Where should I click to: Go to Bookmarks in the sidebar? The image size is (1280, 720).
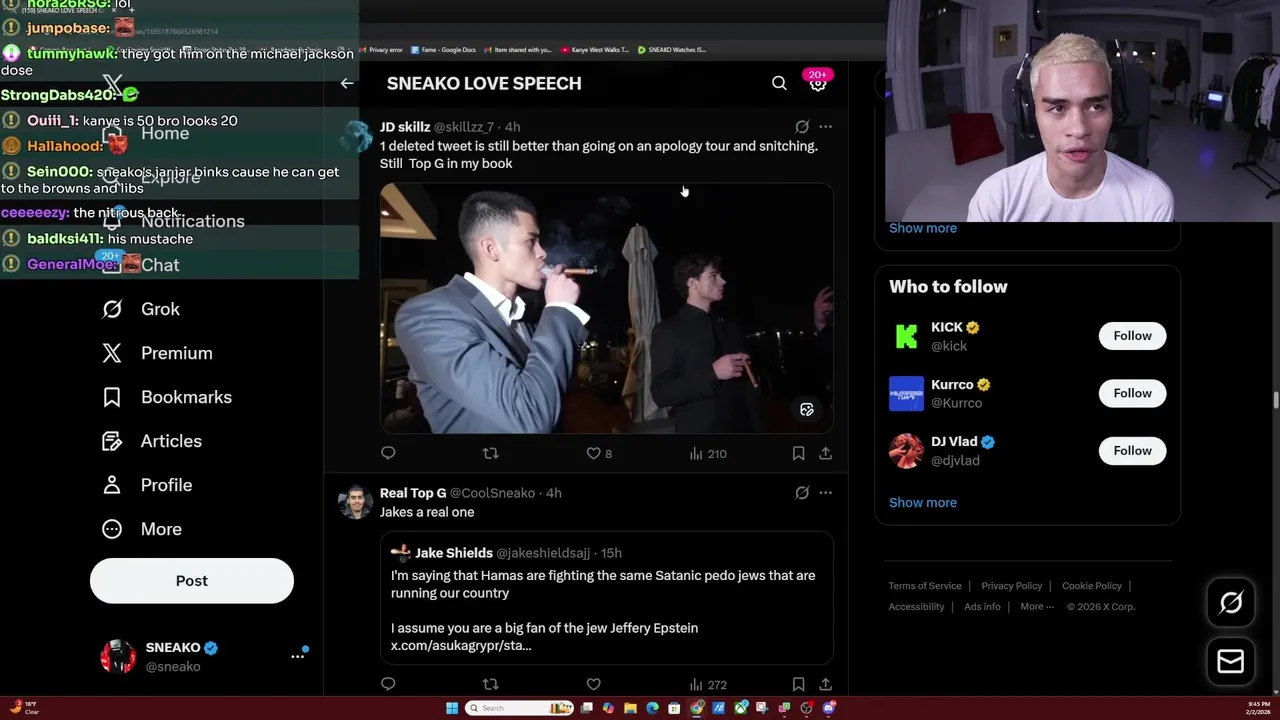tap(167, 397)
